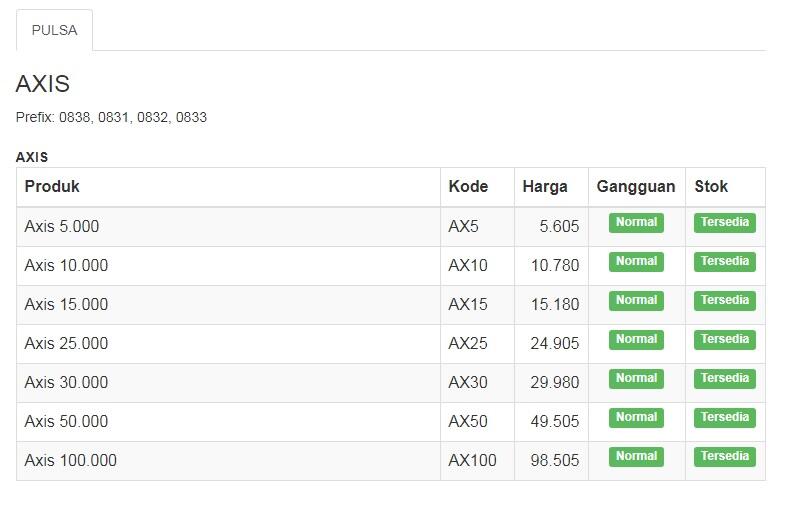Image resolution: width=791 pixels, height=508 pixels.
Task: Click the Tersedia badge in the AX100 row
Action: [725, 457]
